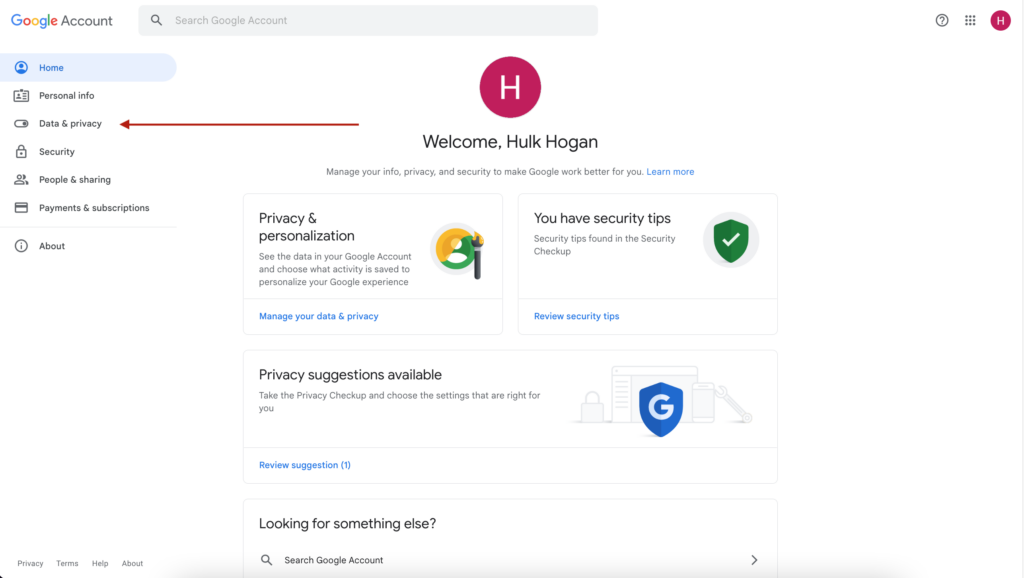
Task: Click Manage your data & privacy
Action: click(316, 316)
